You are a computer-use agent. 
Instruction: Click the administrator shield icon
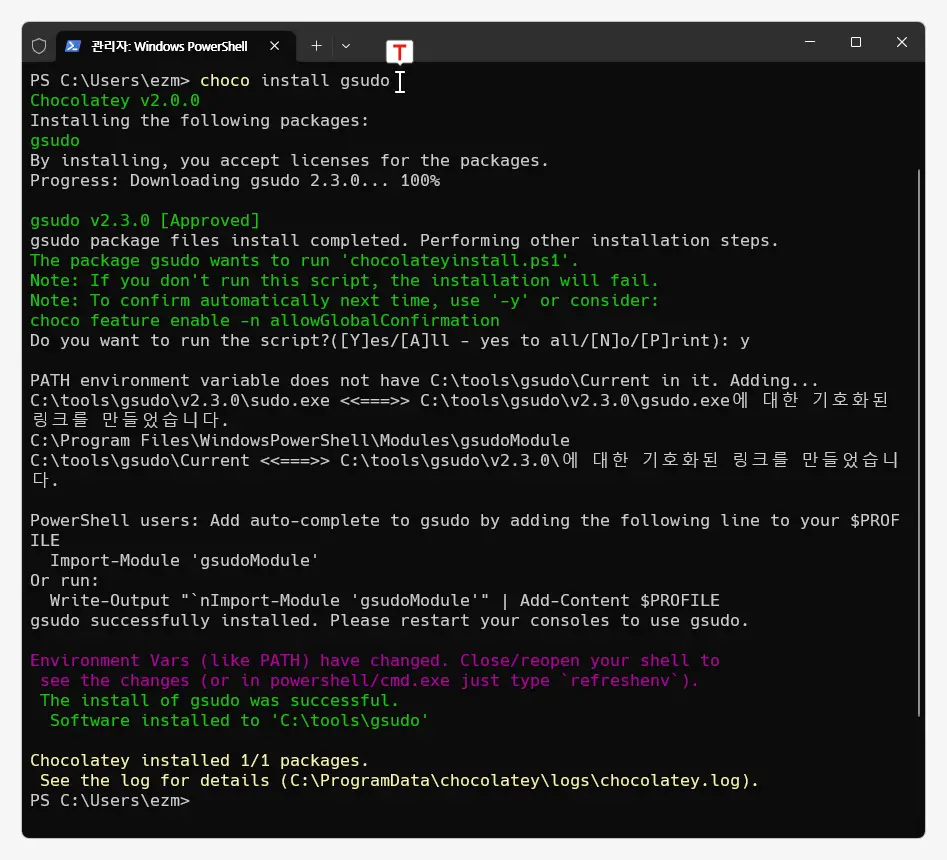(40, 46)
